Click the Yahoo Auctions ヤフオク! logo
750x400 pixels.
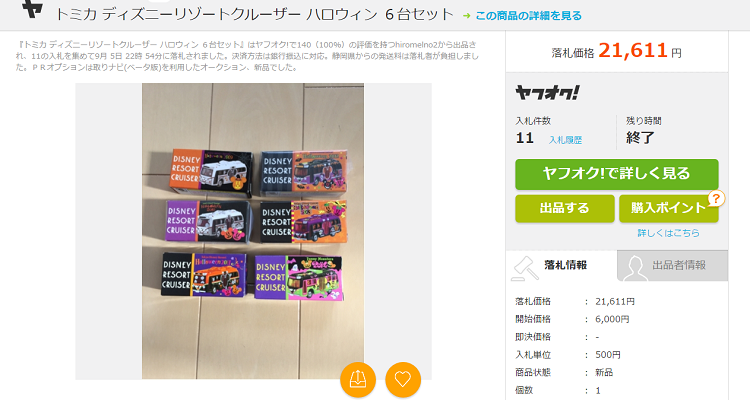[x=548, y=93]
